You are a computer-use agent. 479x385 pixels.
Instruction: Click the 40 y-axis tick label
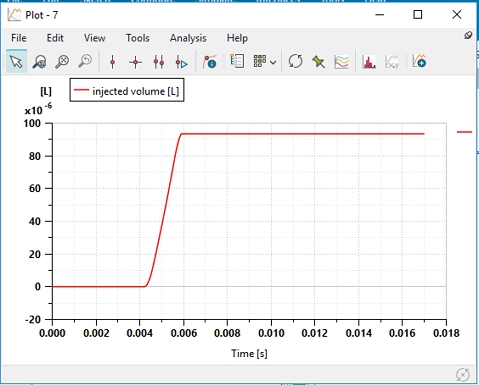[x=35, y=221]
